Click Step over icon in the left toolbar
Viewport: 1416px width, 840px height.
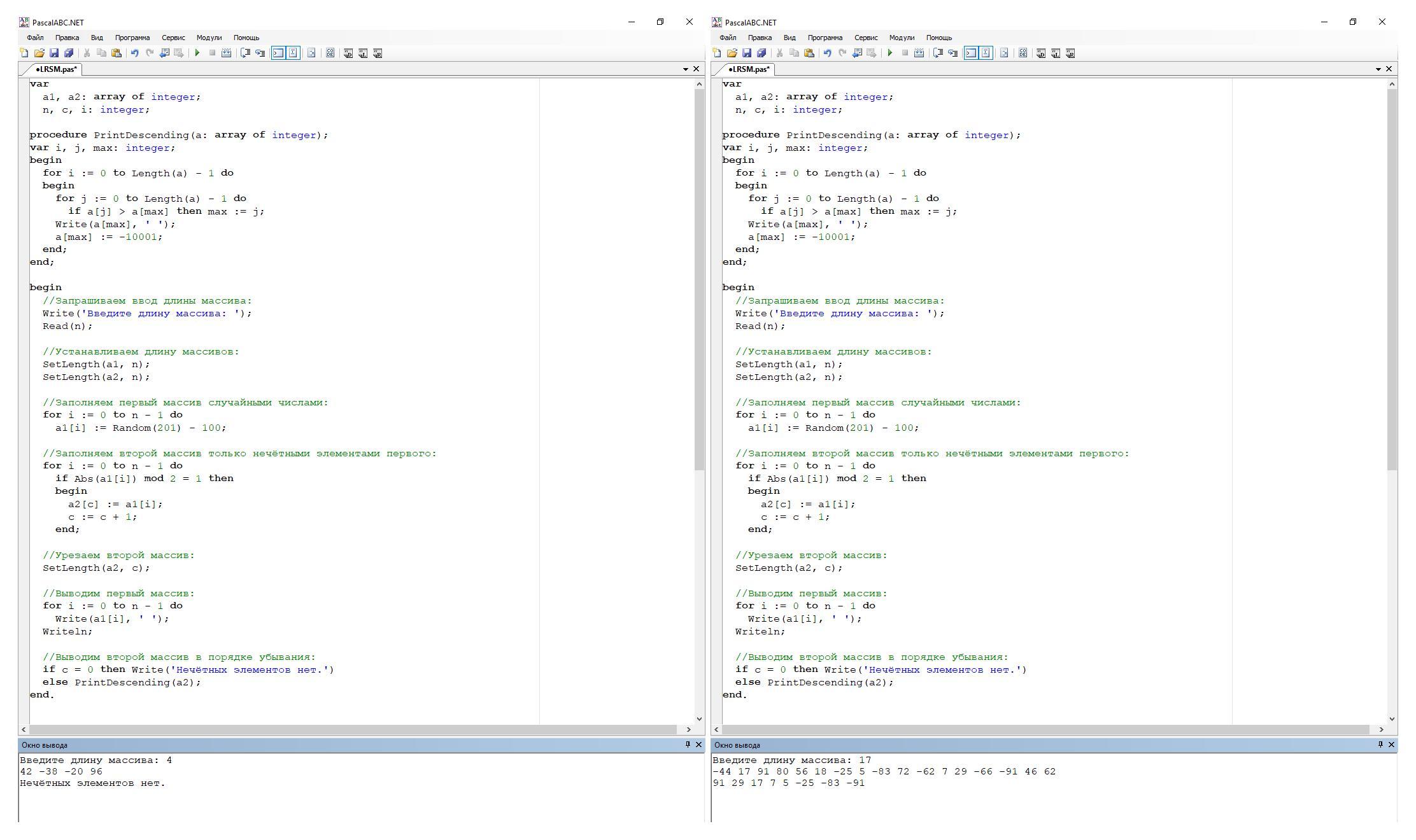coord(245,53)
